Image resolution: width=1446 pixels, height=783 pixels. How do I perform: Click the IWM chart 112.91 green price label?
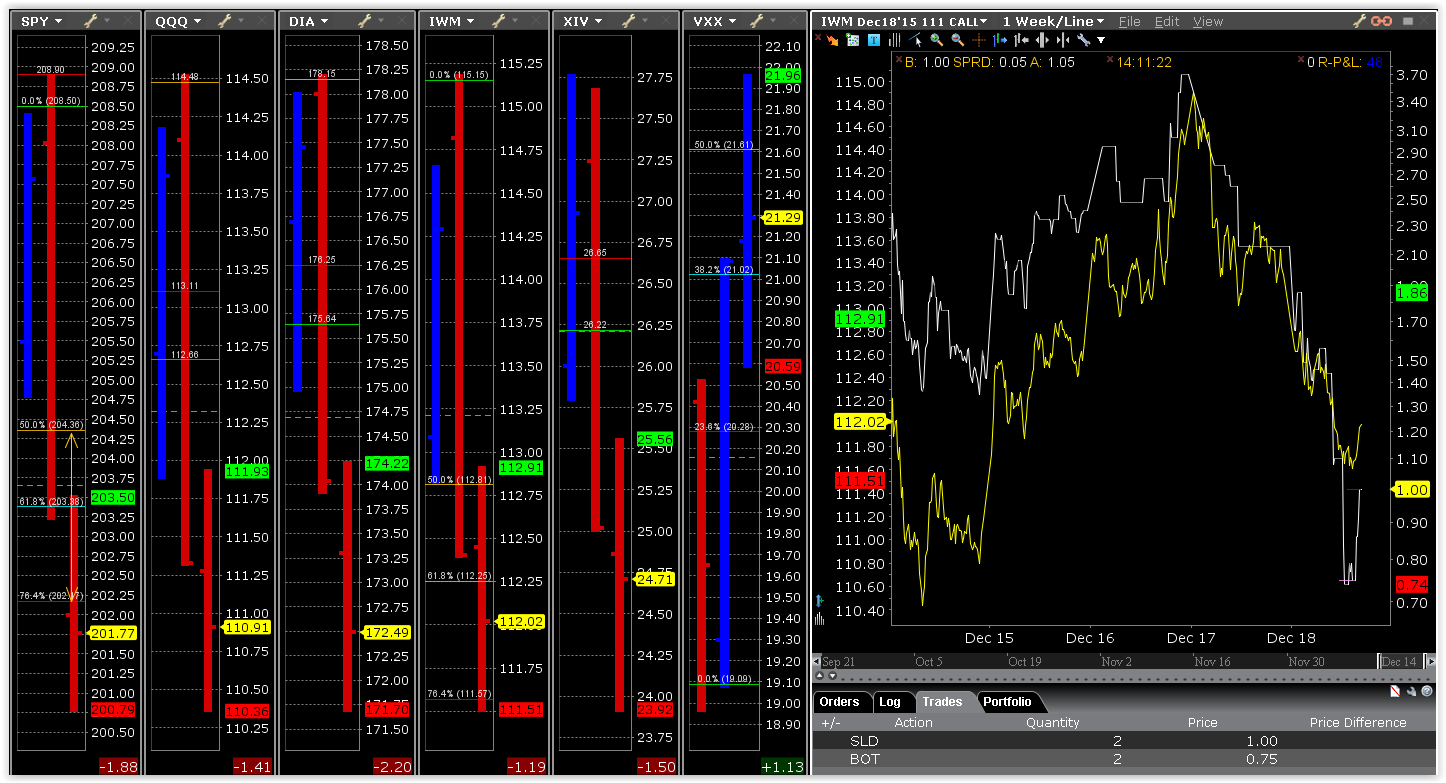(x=860, y=319)
